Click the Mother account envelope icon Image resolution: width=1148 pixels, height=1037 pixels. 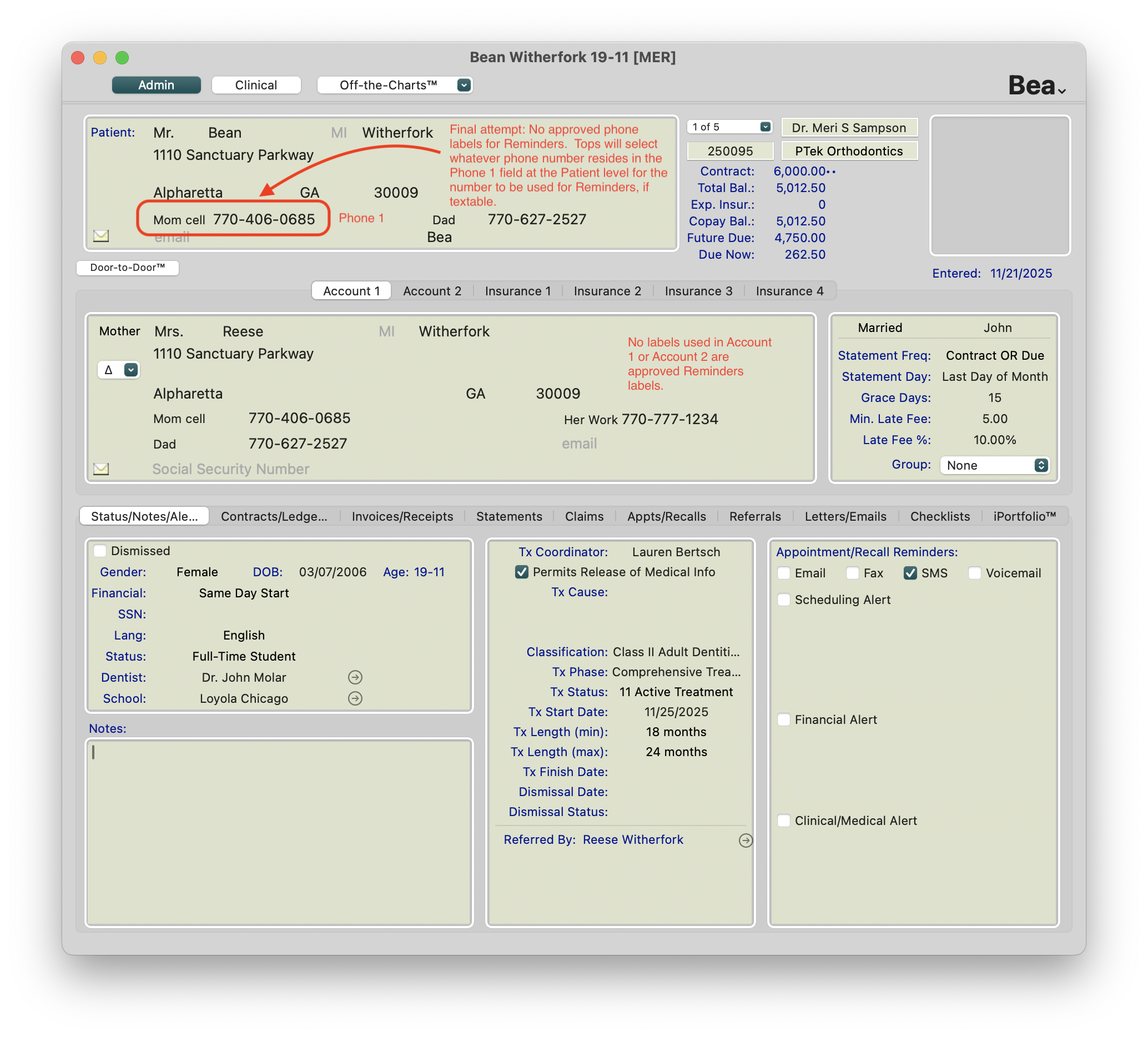pos(101,469)
